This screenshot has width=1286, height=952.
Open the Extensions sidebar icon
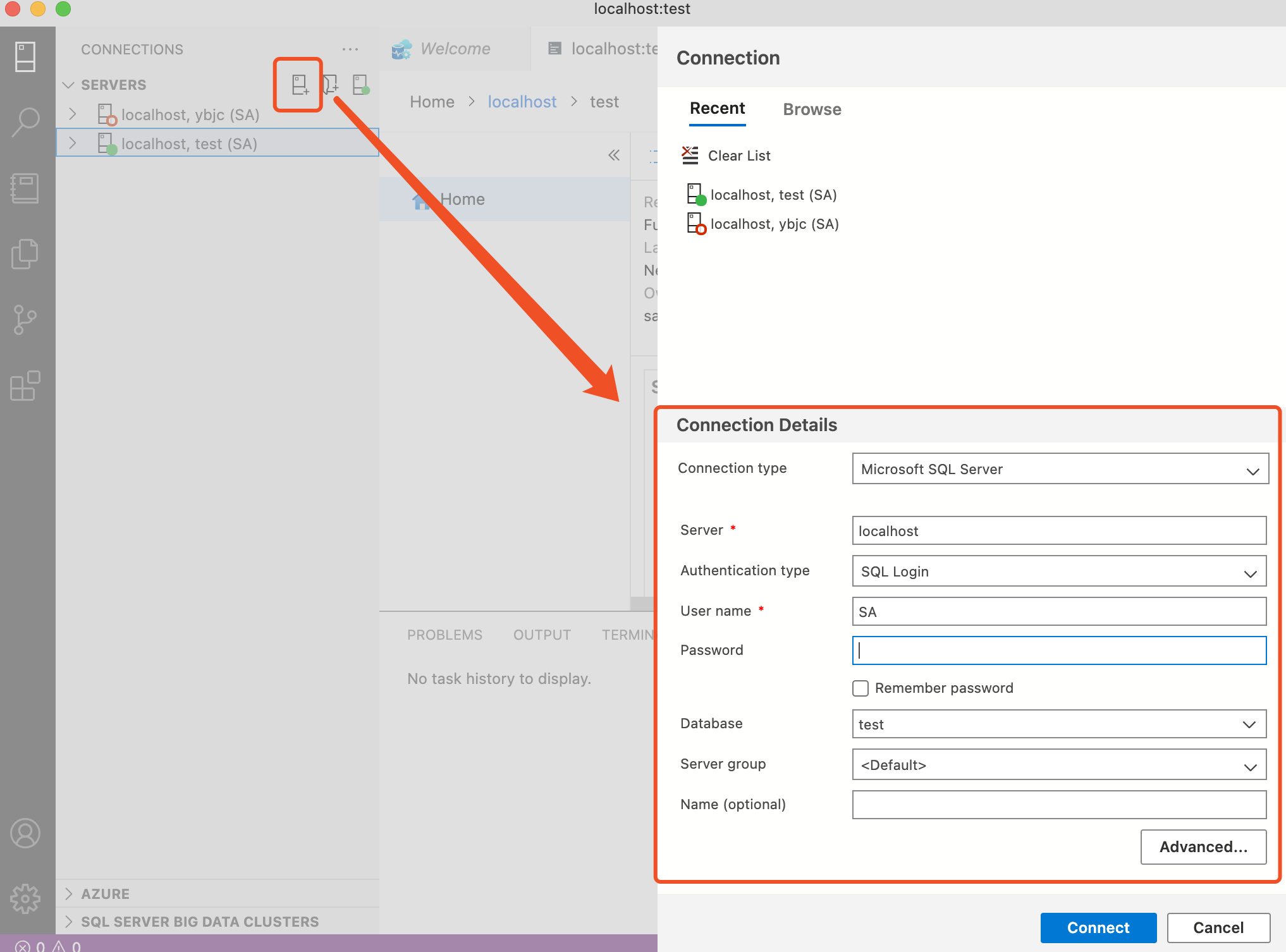click(x=25, y=386)
